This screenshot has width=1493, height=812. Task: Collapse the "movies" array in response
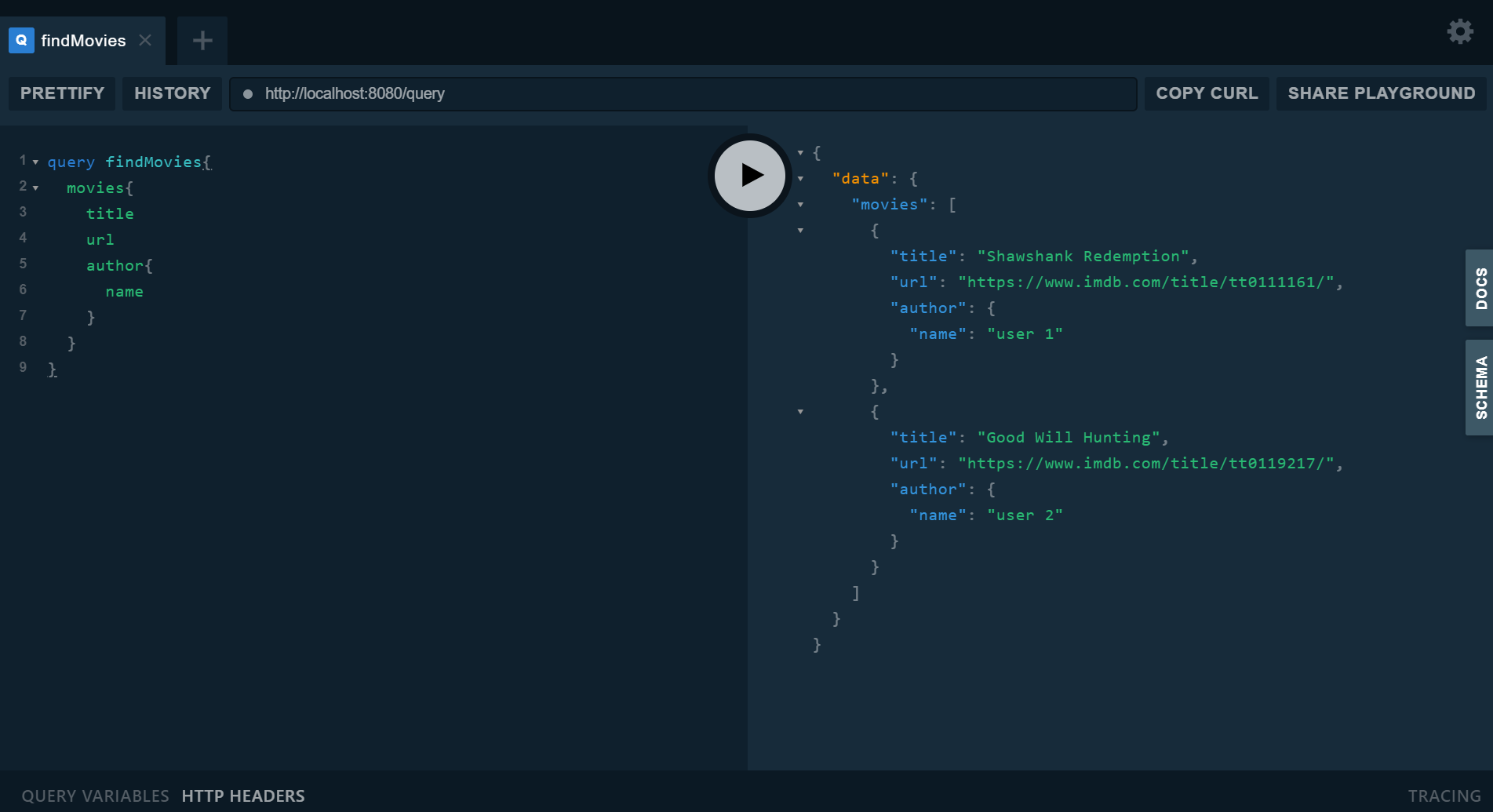pos(800,205)
